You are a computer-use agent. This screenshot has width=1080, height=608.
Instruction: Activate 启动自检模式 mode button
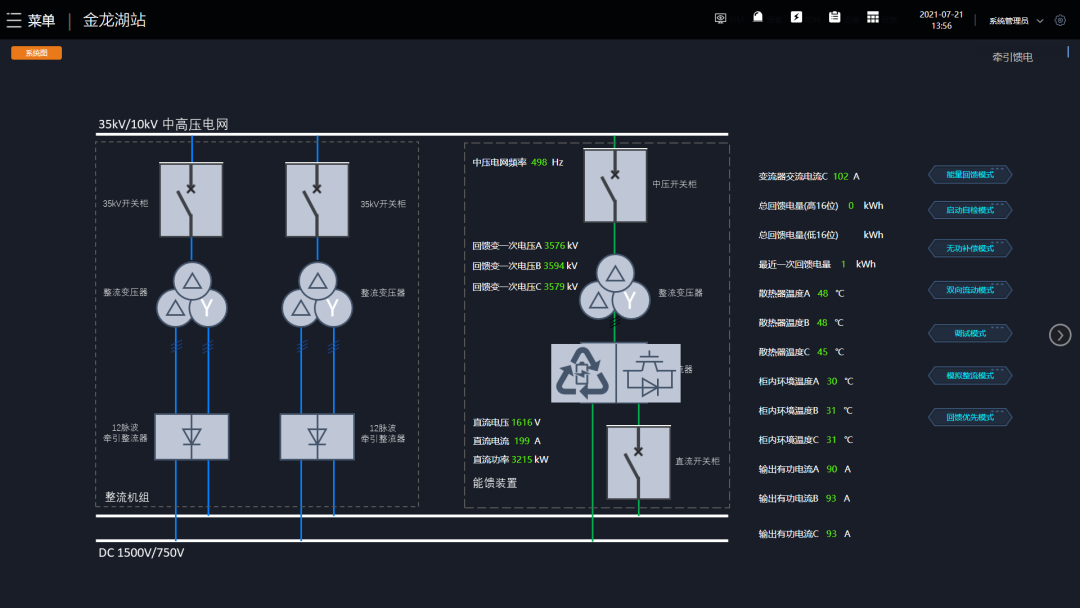tap(970, 211)
